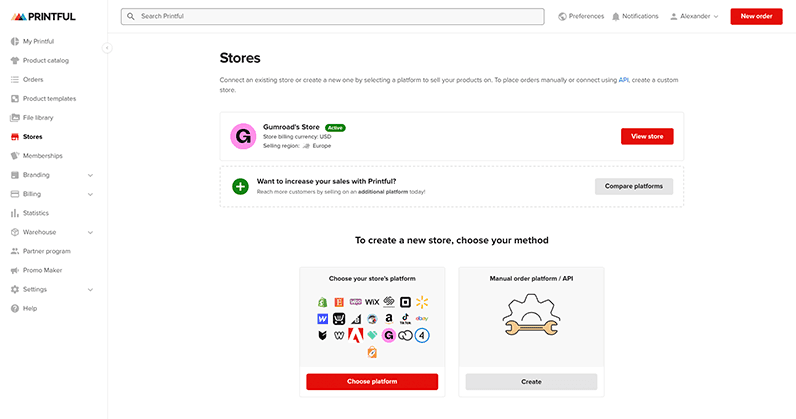The width and height of the screenshot is (796, 419).
Task: Click the Square platform icon
Action: click(405, 302)
